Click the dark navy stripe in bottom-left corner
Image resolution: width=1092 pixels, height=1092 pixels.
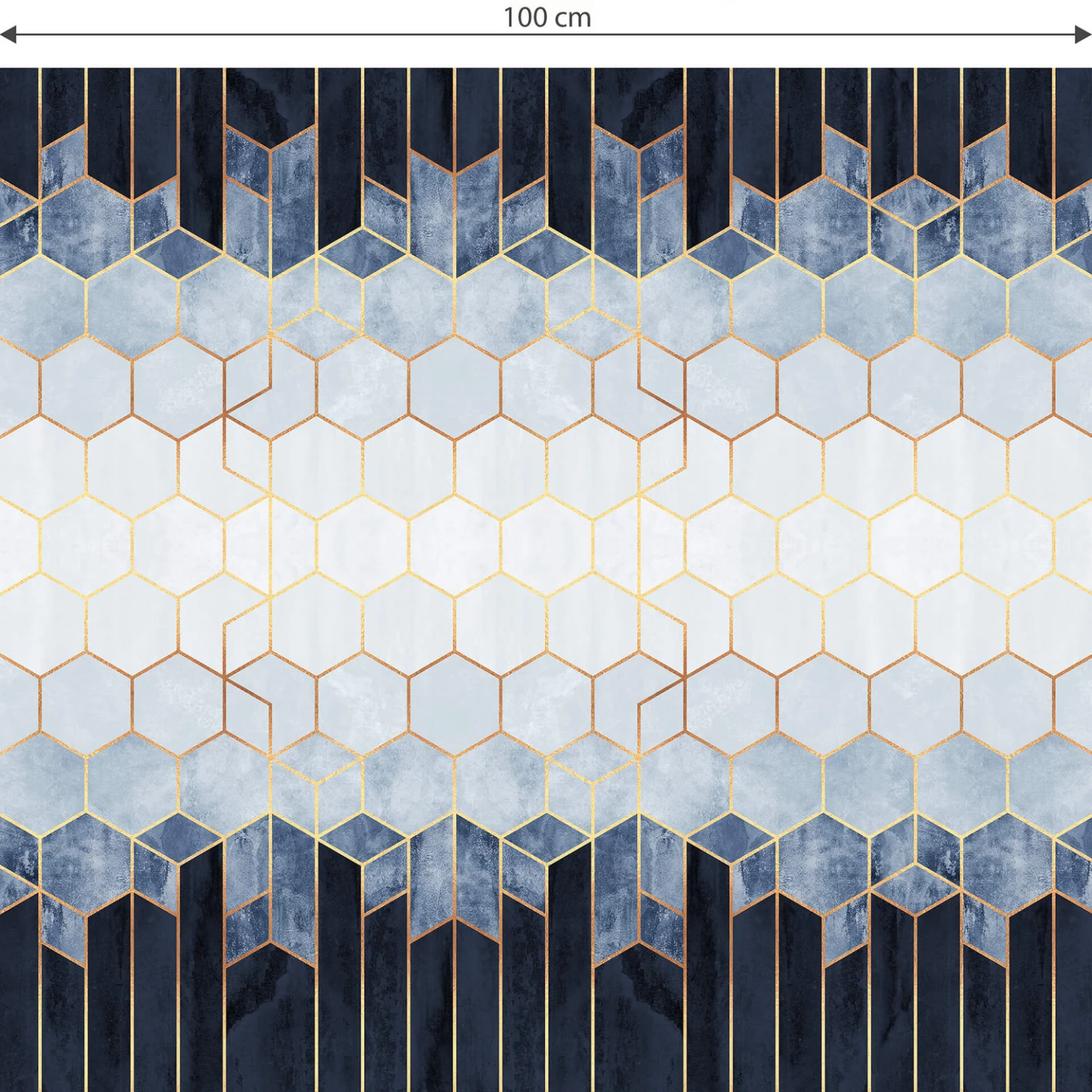(18, 1005)
